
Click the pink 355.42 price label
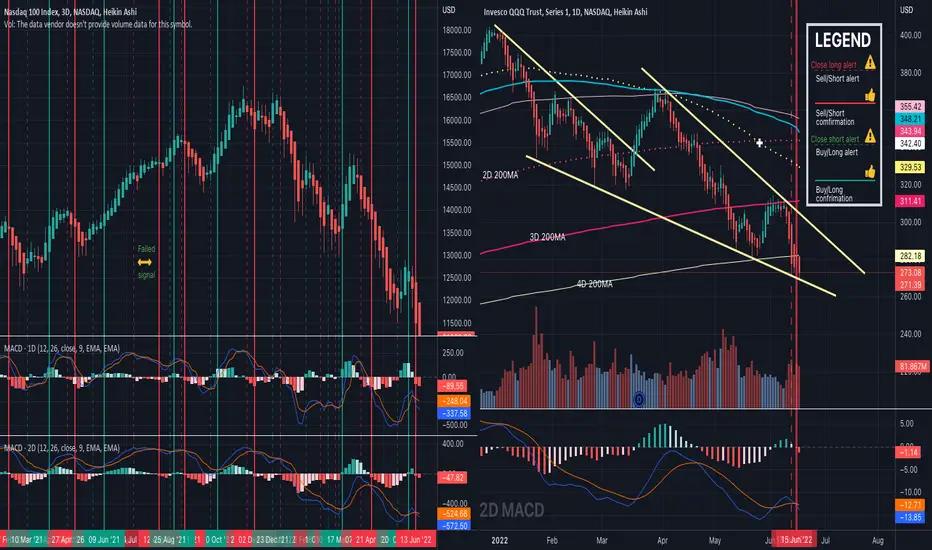pos(910,106)
